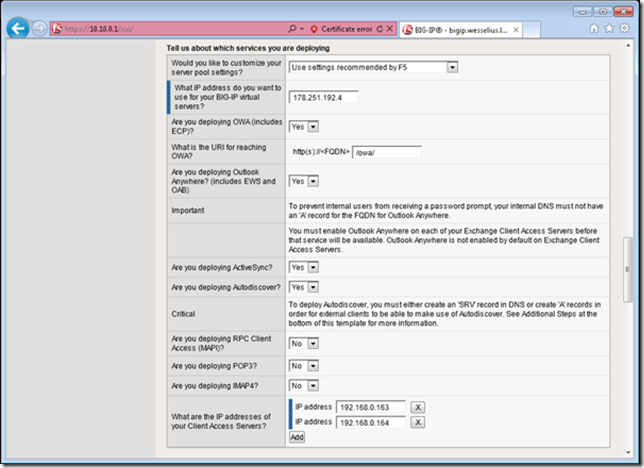644x468 pixels.
Task: Click the address bar search magnifier icon
Action: pos(291,30)
